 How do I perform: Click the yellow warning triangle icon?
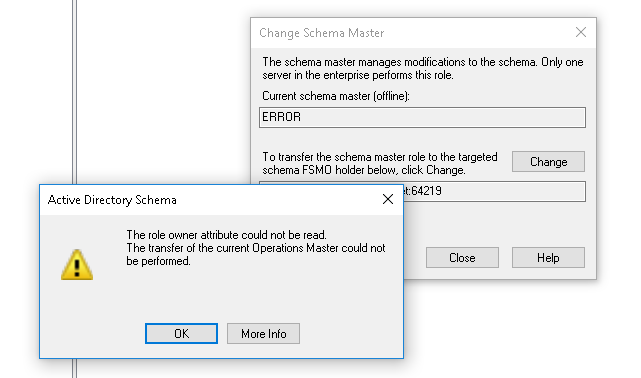point(77,265)
